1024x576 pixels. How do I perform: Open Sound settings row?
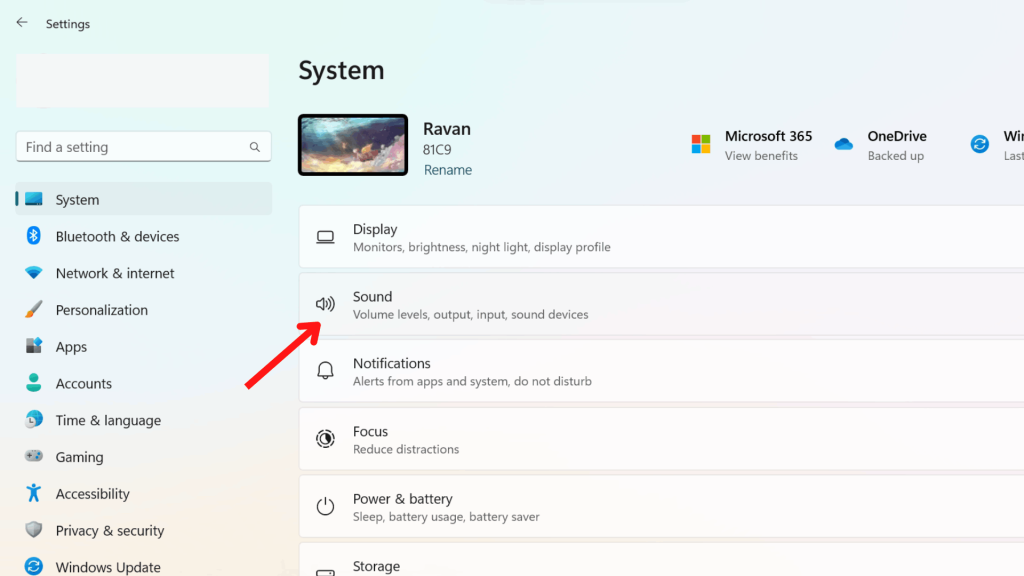(662, 304)
